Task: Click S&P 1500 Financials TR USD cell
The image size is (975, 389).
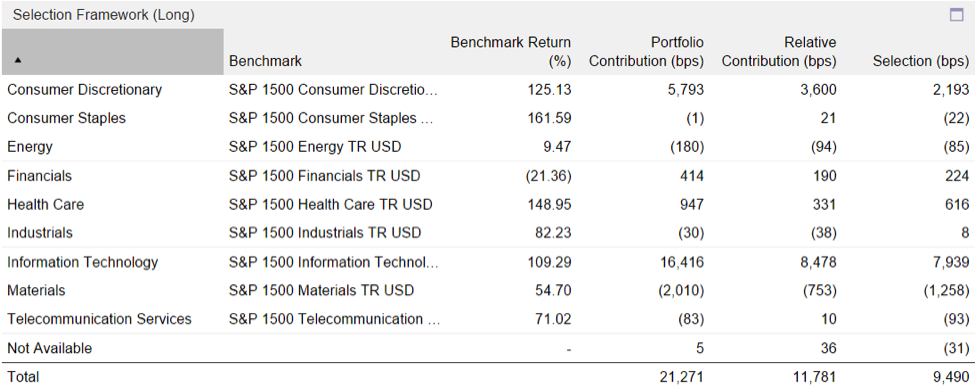Action: pyautogui.click(x=325, y=176)
